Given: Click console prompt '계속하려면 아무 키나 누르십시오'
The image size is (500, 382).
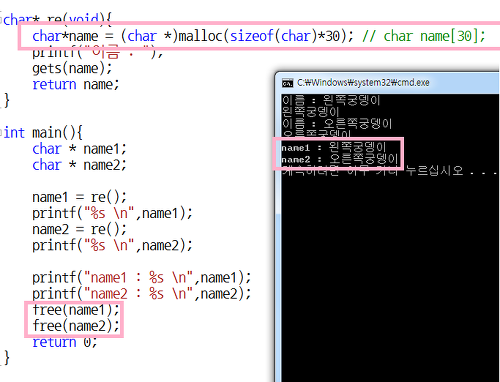Looking at the screenshot, I should pos(372,171).
